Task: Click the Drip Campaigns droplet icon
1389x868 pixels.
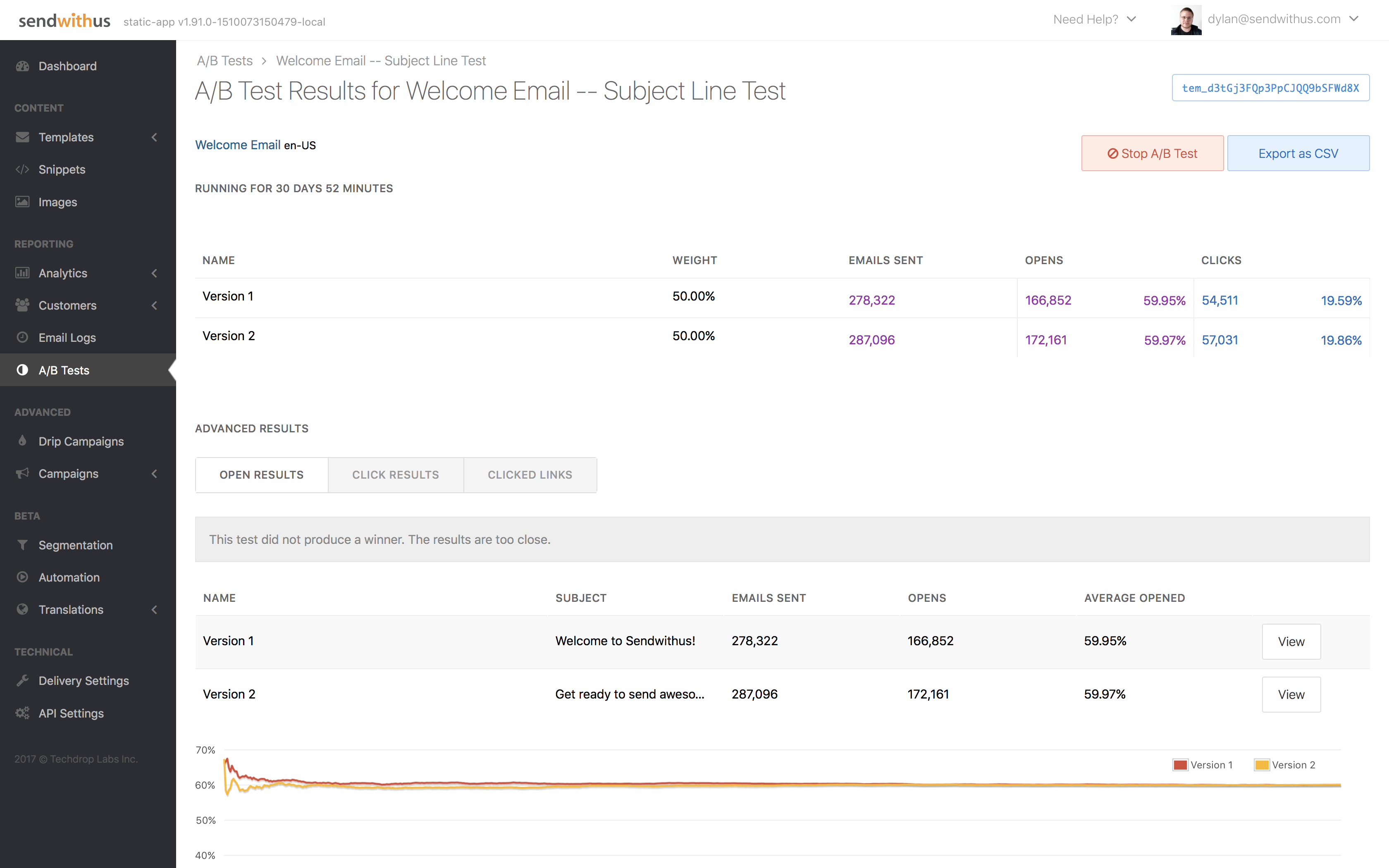Action: tap(22, 441)
